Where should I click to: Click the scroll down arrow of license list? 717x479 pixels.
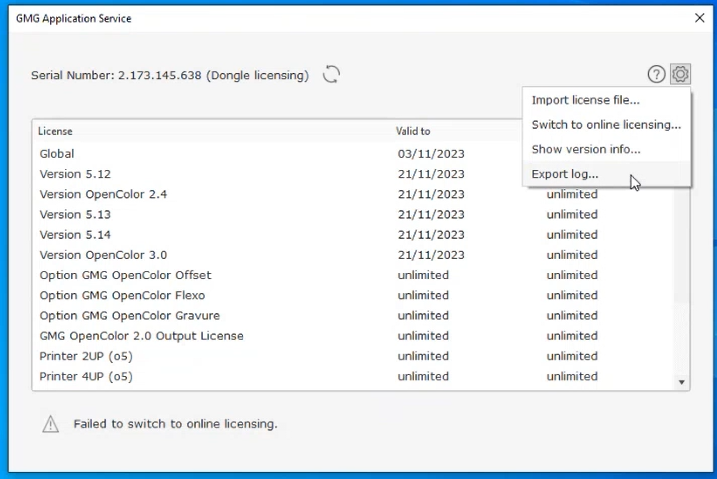click(x=681, y=382)
